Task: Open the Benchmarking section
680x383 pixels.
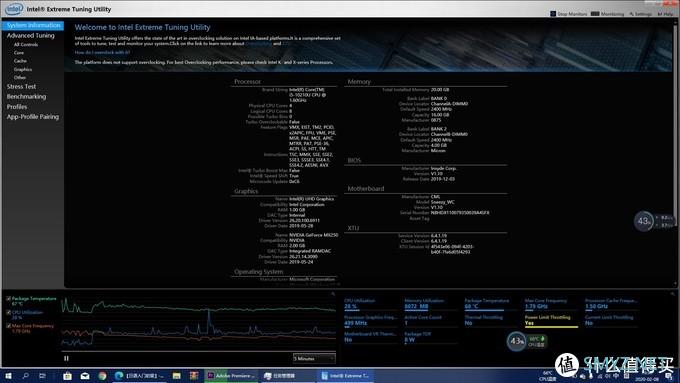Action: (26, 96)
